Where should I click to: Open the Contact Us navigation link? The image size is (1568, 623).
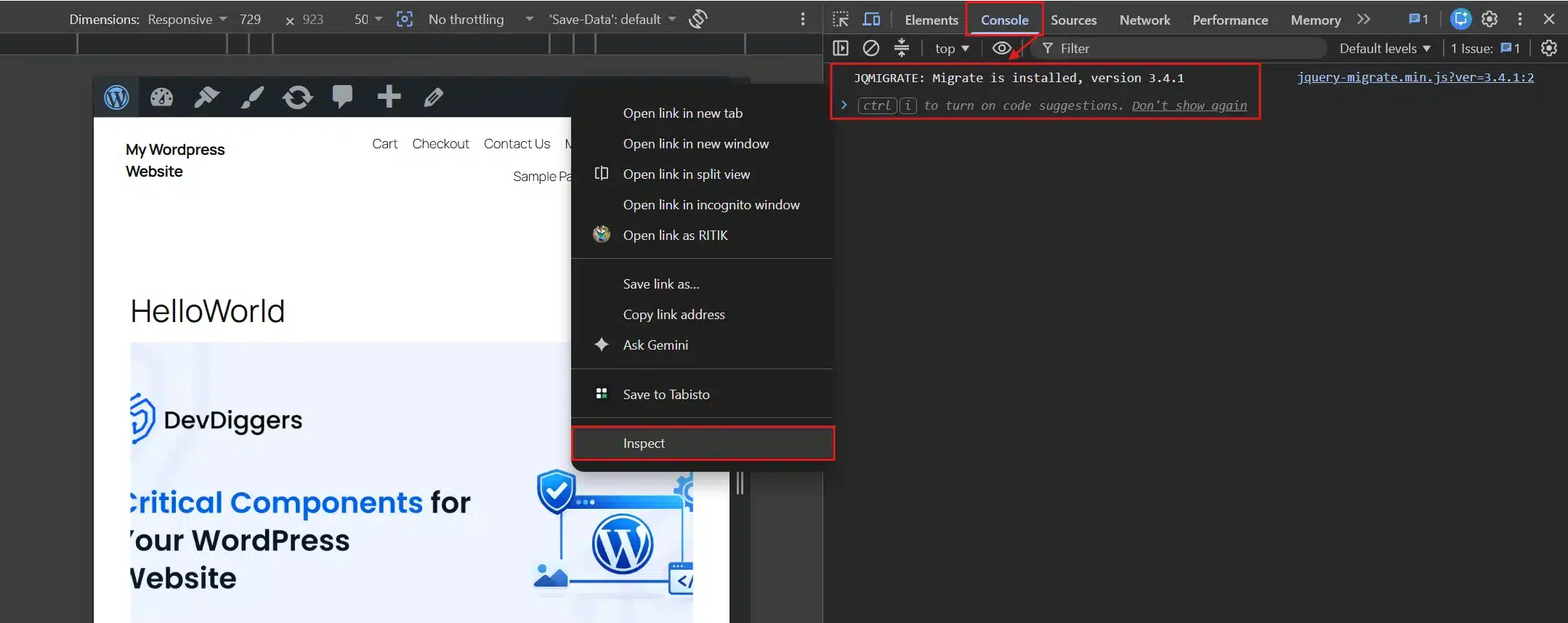pyautogui.click(x=517, y=144)
